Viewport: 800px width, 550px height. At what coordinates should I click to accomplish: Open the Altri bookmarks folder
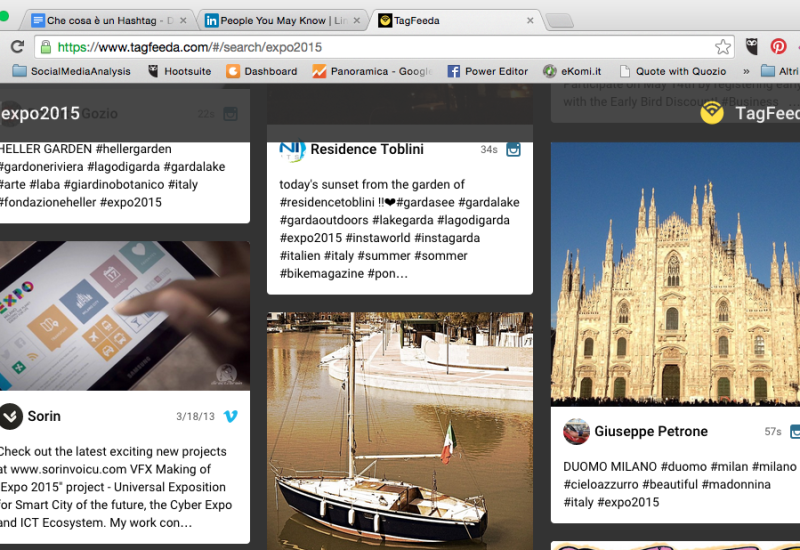point(780,71)
